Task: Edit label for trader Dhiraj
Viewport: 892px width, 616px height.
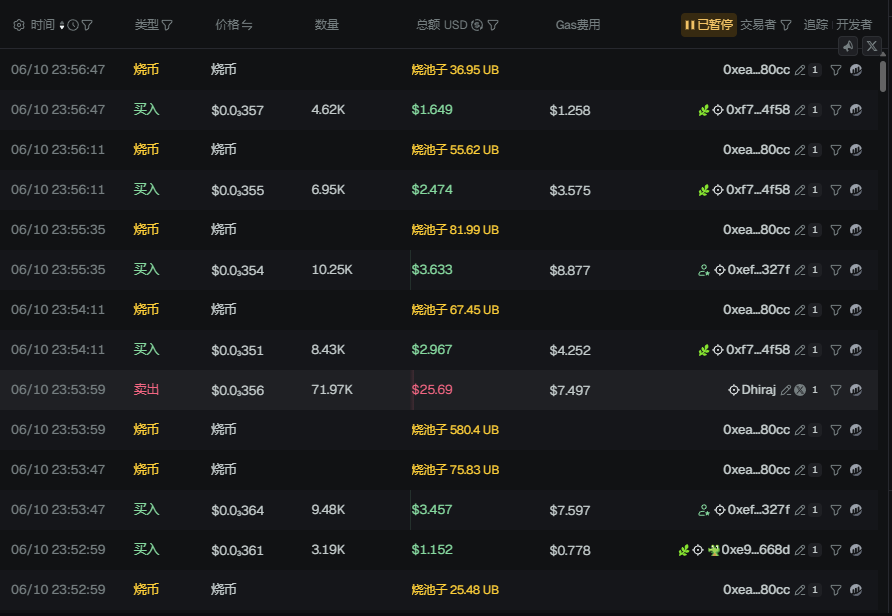Action: click(786, 390)
